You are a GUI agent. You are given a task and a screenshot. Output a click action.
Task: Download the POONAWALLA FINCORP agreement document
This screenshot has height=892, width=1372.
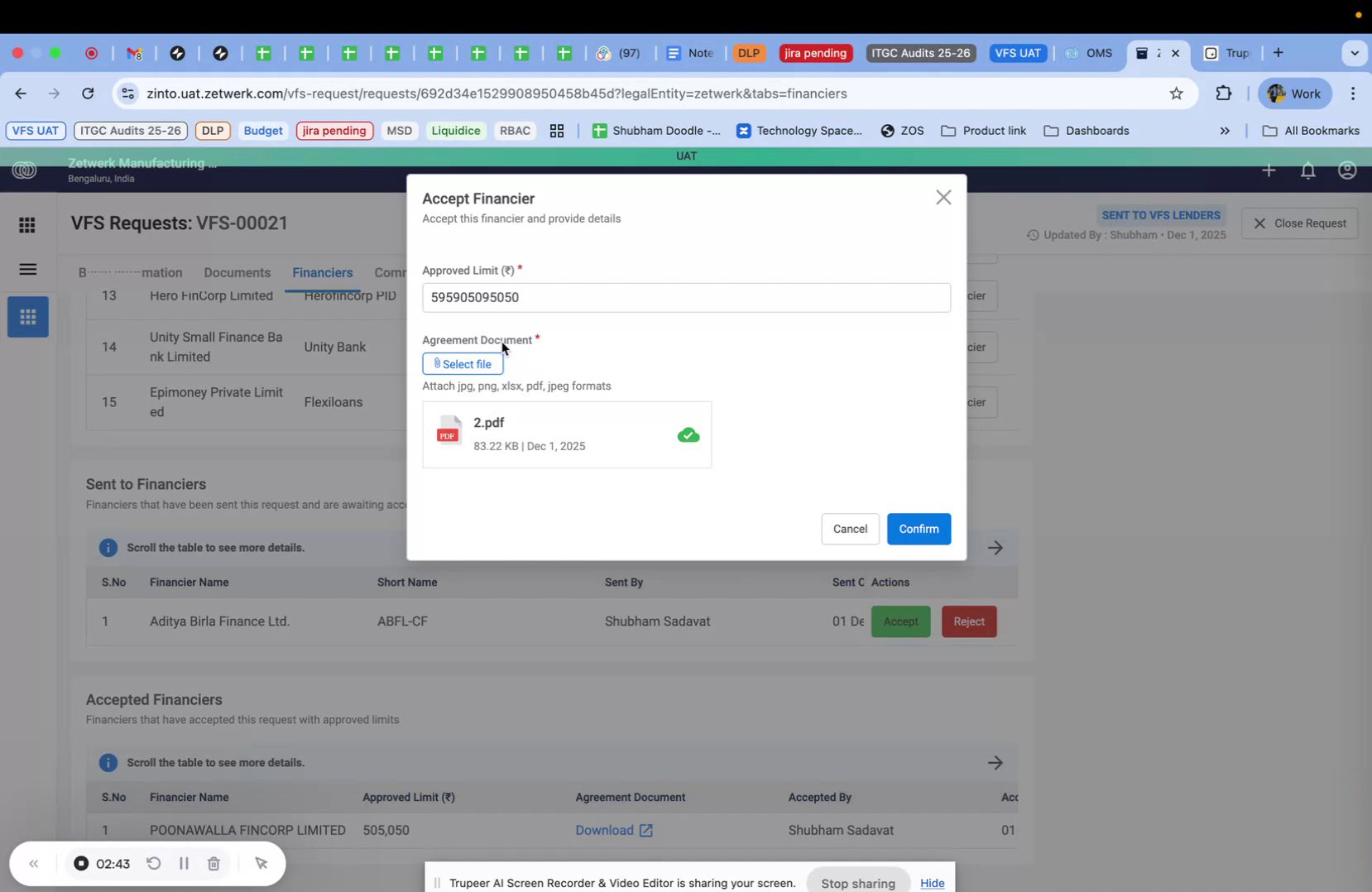614,830
